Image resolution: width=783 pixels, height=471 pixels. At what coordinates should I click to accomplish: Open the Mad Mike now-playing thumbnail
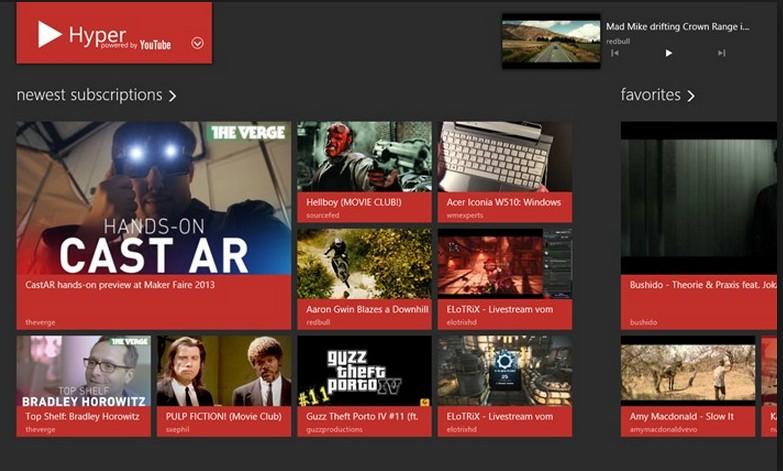point(551,41)
